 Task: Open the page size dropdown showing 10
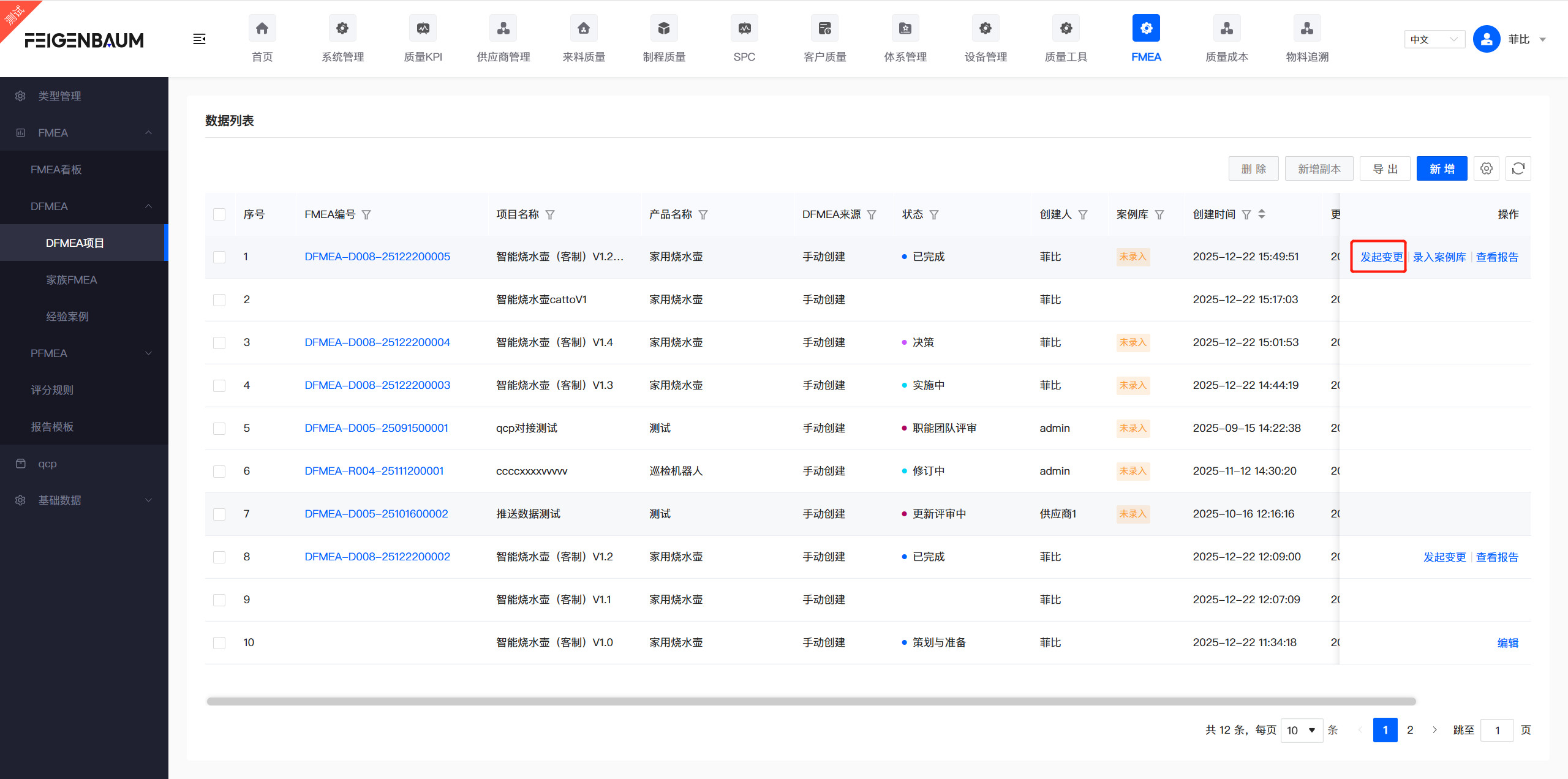1301,730
